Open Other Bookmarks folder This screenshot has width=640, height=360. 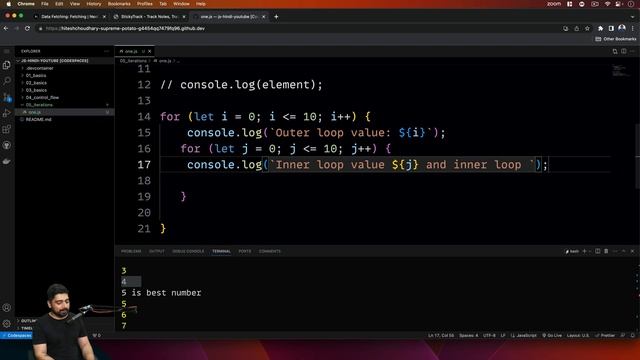(x=616, y=39)
